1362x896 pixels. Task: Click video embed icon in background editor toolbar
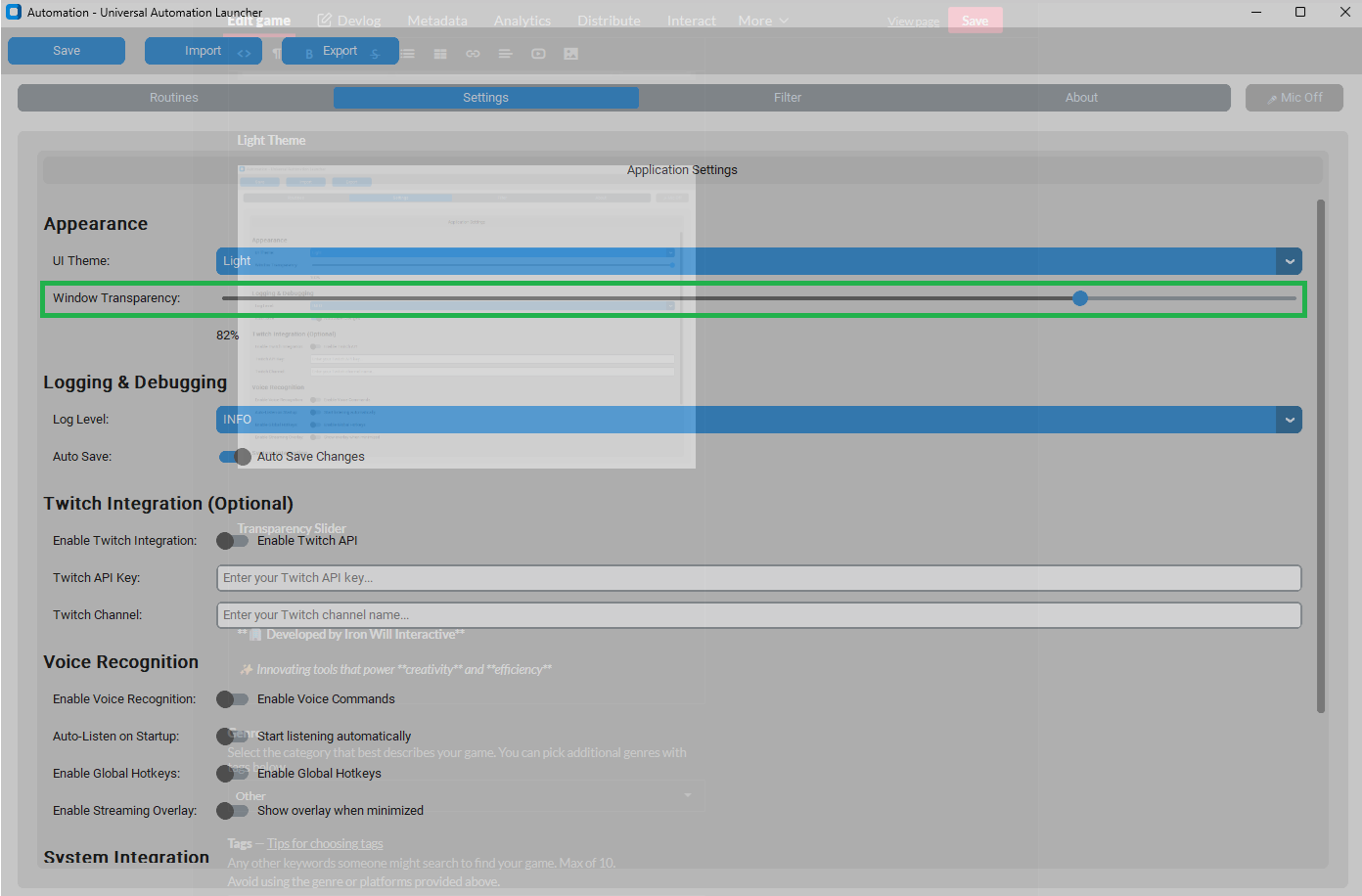(538, 54)
